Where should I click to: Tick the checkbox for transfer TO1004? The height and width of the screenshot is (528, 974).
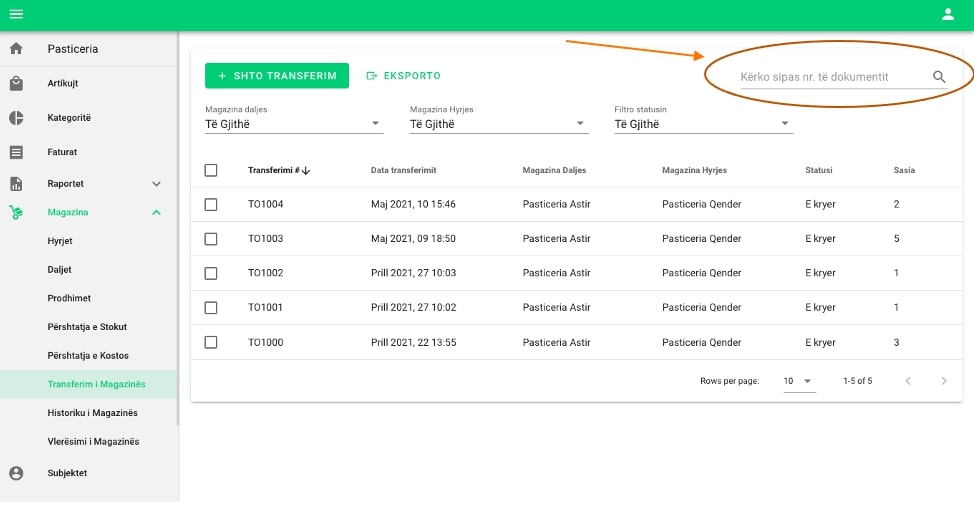[211, 204]
